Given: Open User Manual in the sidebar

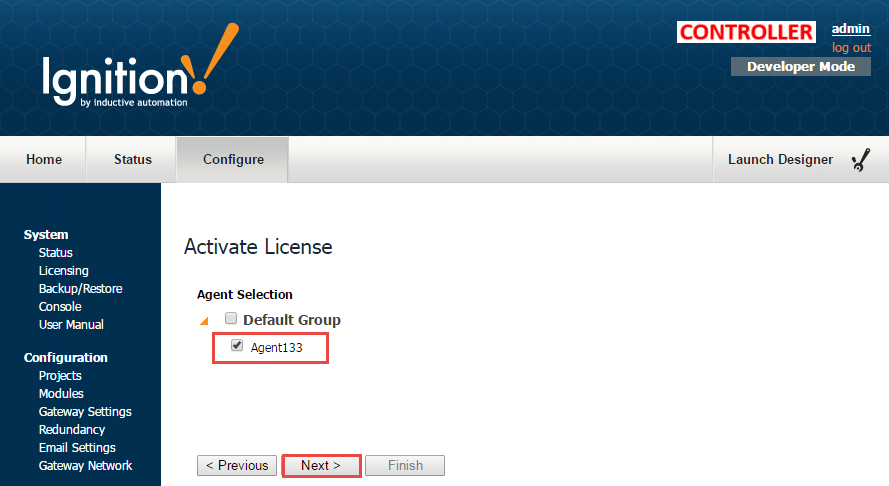Looking at the screenshot, I should click(x=71, y=325).
